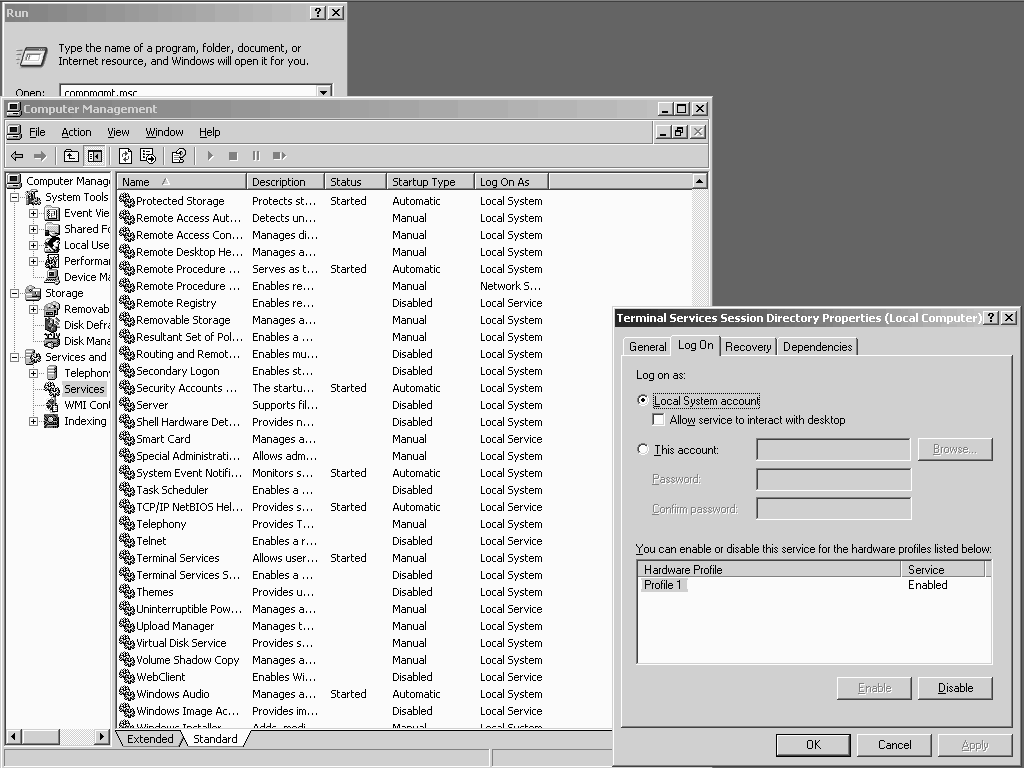
Task: Click the Disable hardware profile button
Action: point(955,688)
